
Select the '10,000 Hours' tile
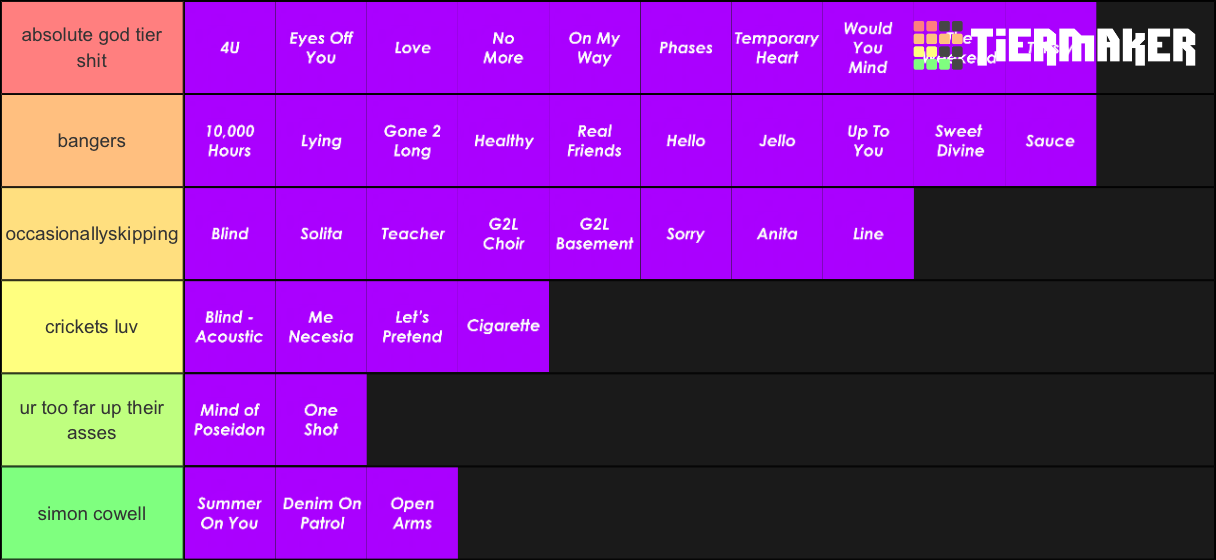click(x=230, y=141)
